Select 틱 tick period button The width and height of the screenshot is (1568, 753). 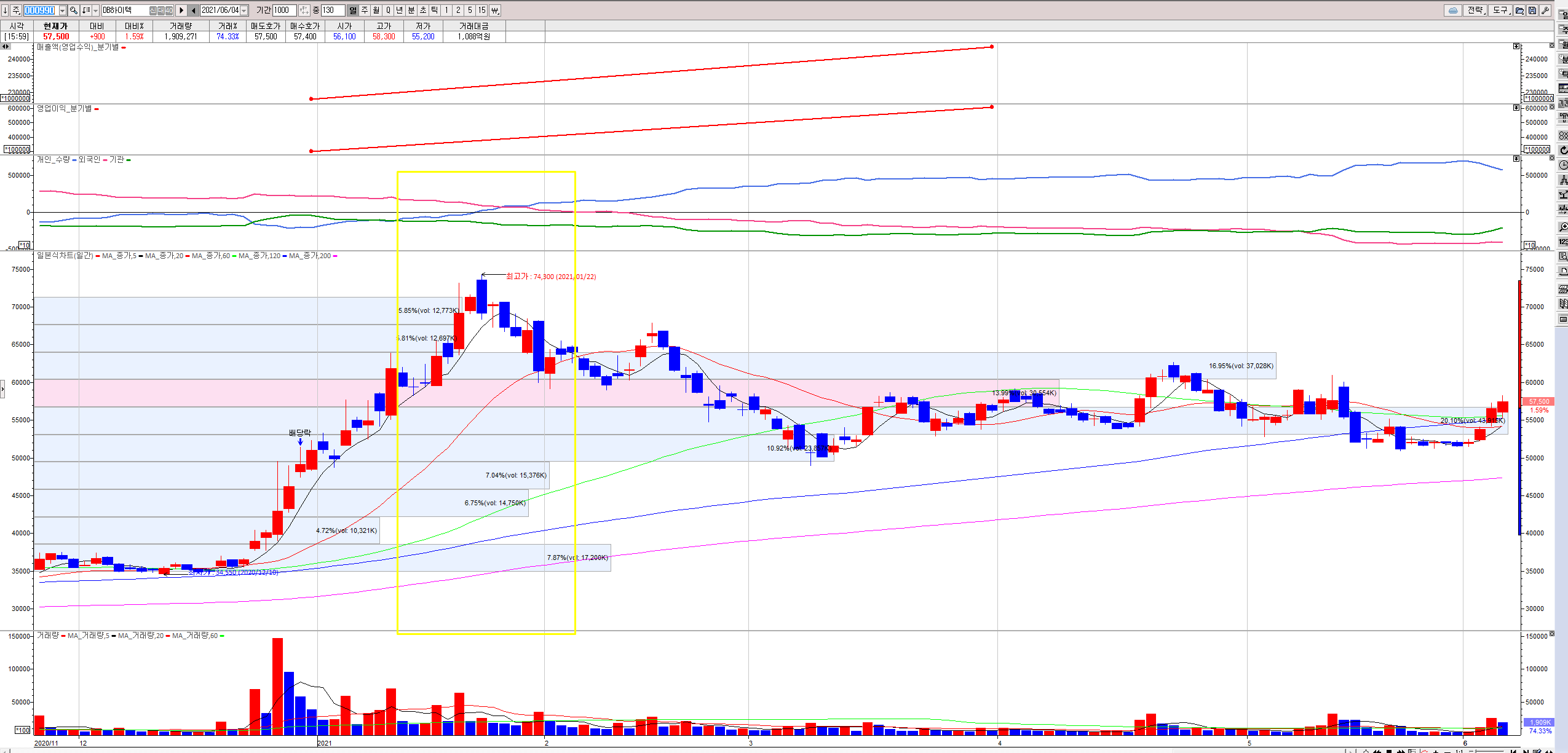pyautogui.click(x=434, y=10)
